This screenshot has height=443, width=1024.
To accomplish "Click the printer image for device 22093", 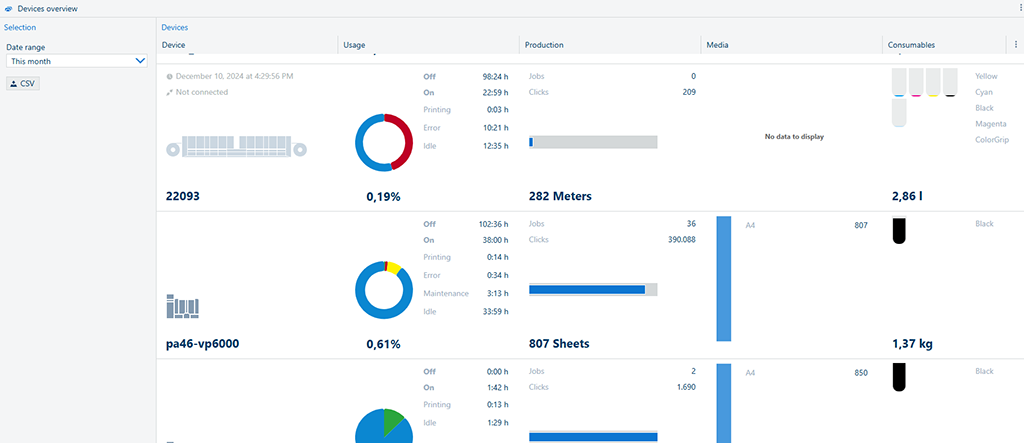I will (238, 147).
